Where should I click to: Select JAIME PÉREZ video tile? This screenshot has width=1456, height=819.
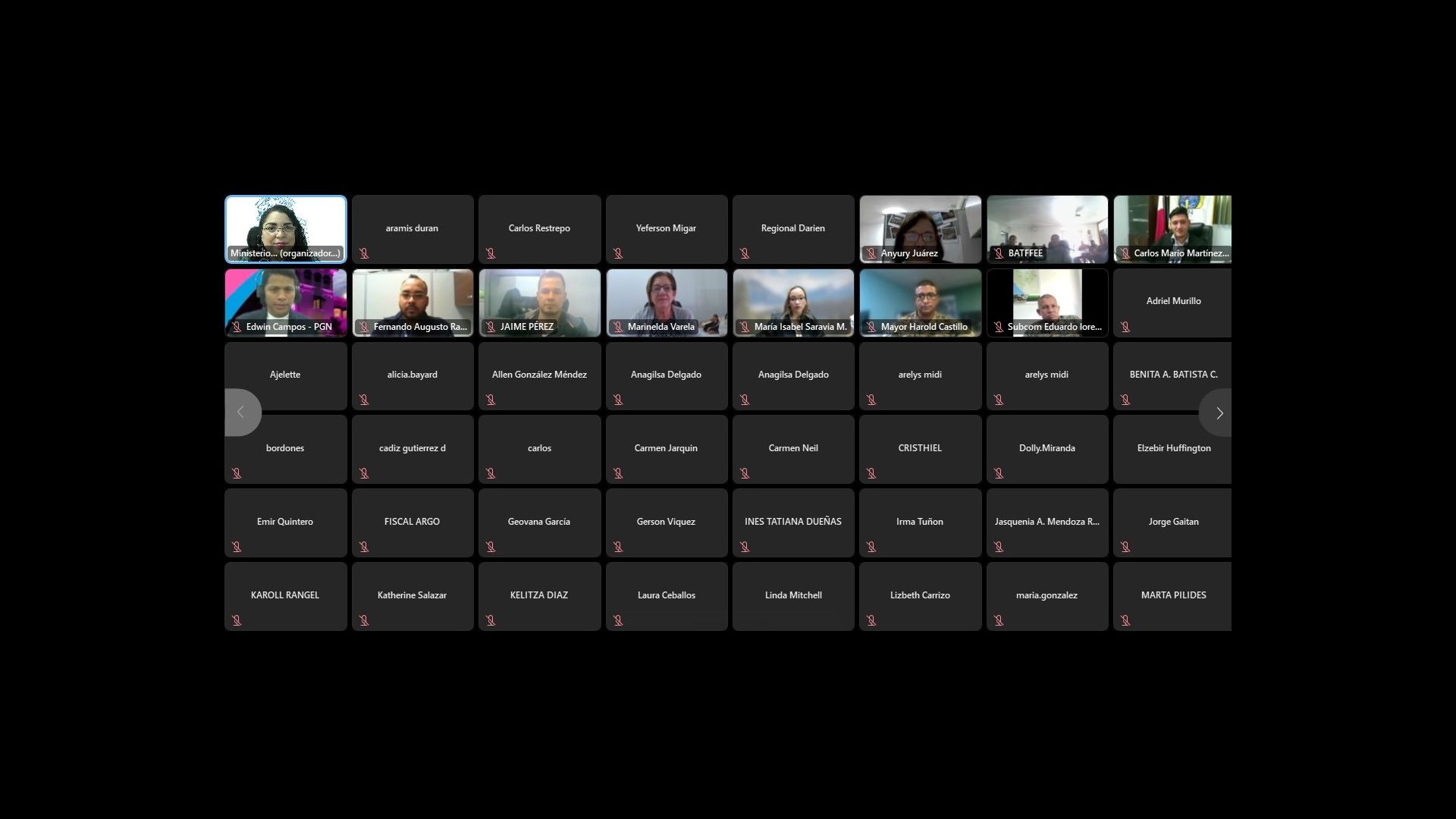pos(539,301)
